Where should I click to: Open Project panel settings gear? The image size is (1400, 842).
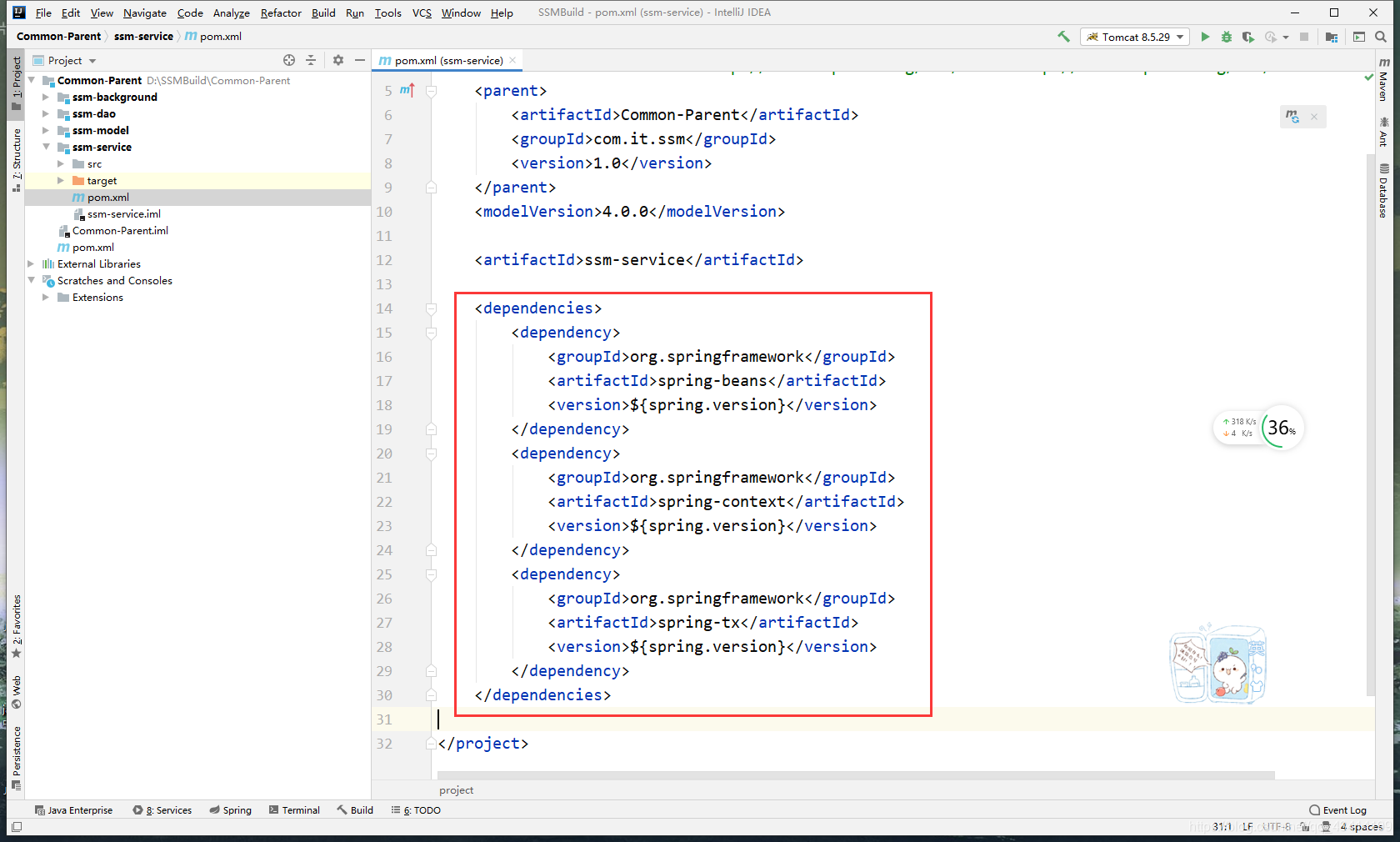tap(338, 60)
